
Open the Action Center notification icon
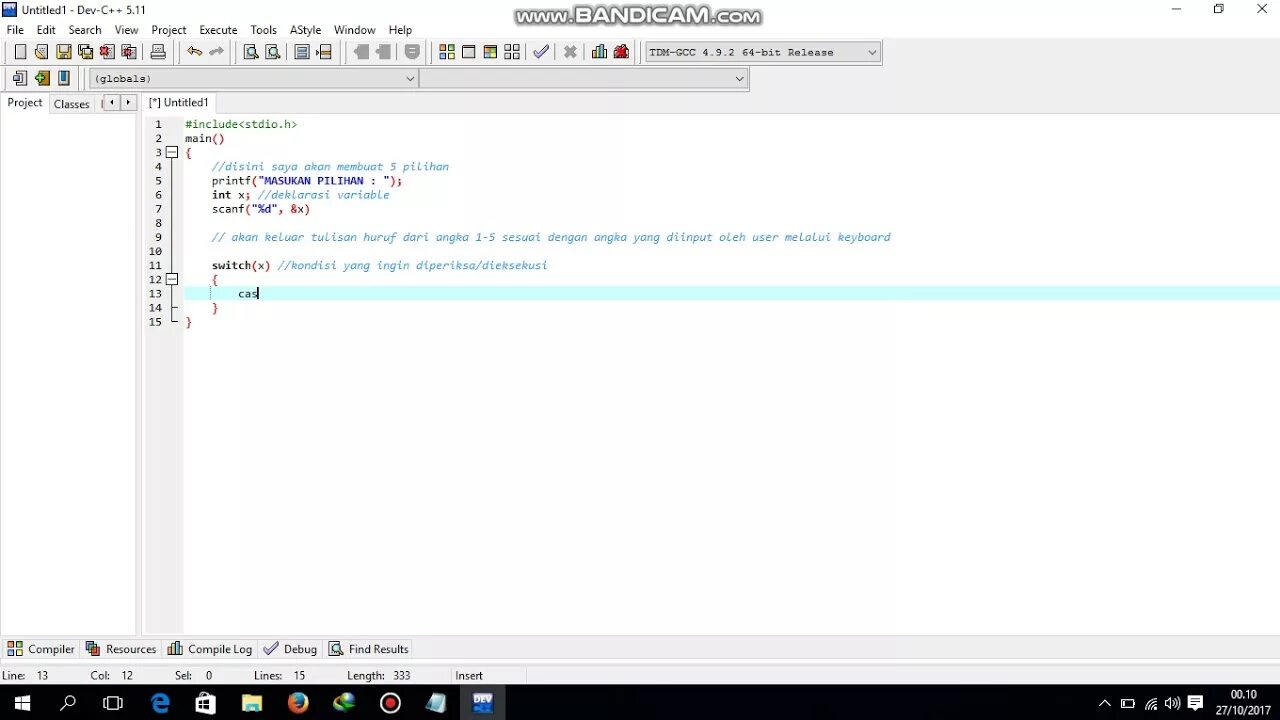(x=1195, y=703)
